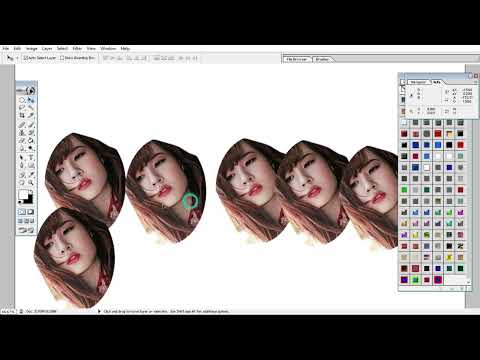This screenshot has width=480, height=360.
Task: Click the Adobe Online icon atop toolbox
Action: point(26,90)
